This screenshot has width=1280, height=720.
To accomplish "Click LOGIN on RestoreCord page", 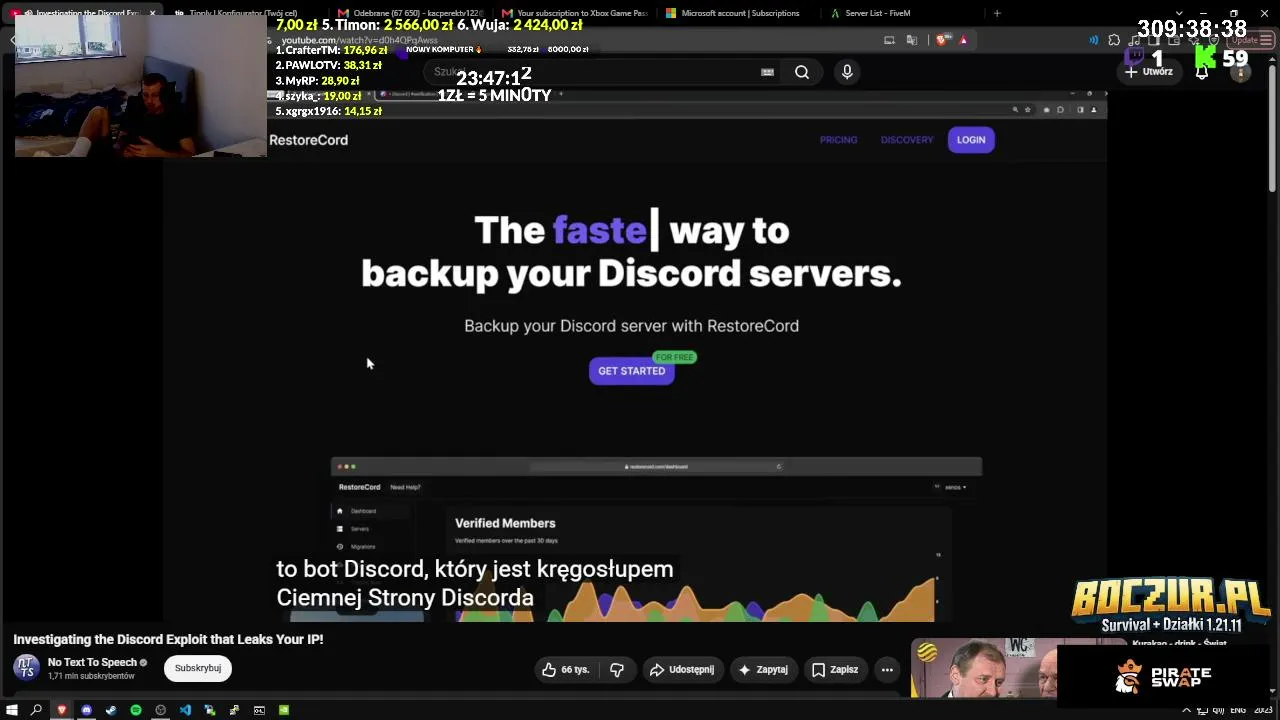I will (x=971, y=140).
